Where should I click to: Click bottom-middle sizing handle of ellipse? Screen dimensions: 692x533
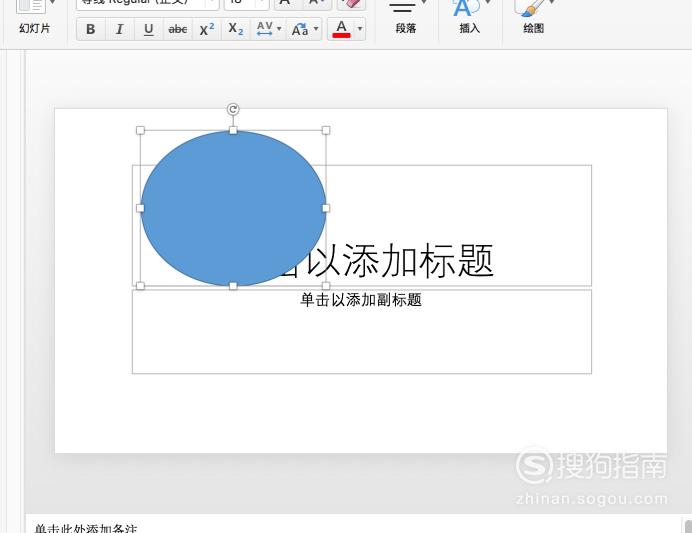233,286
